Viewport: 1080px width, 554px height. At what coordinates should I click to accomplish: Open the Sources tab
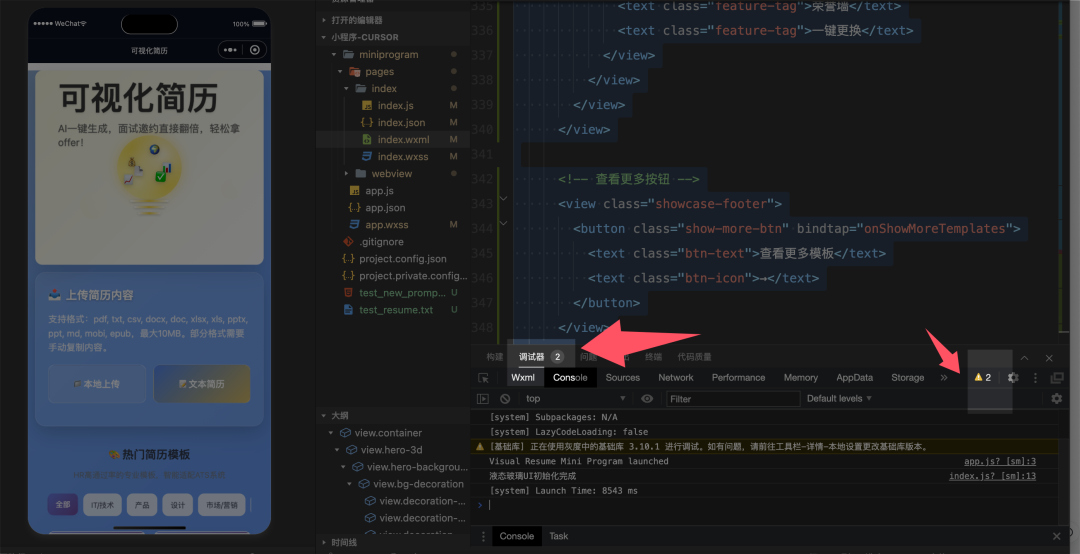[622, 378]
